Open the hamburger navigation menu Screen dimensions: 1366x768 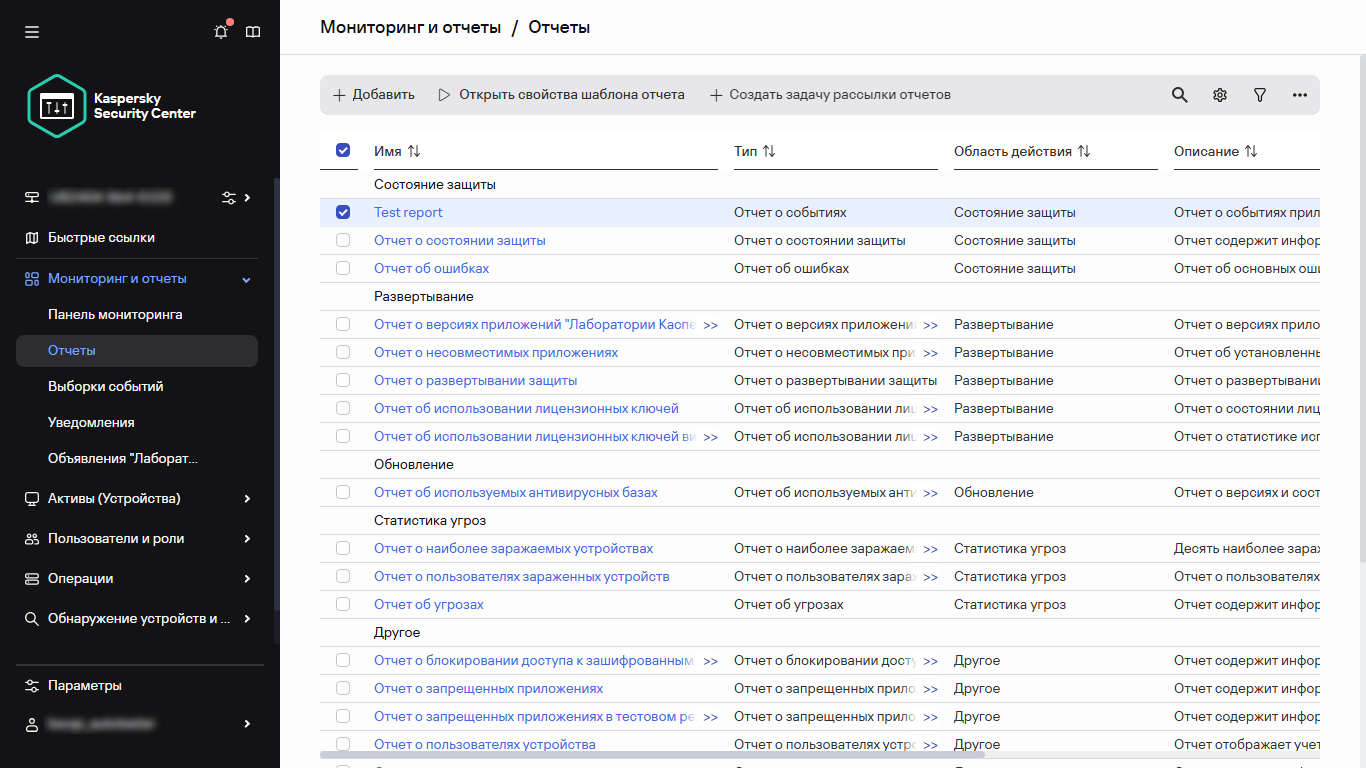point(31,31)
